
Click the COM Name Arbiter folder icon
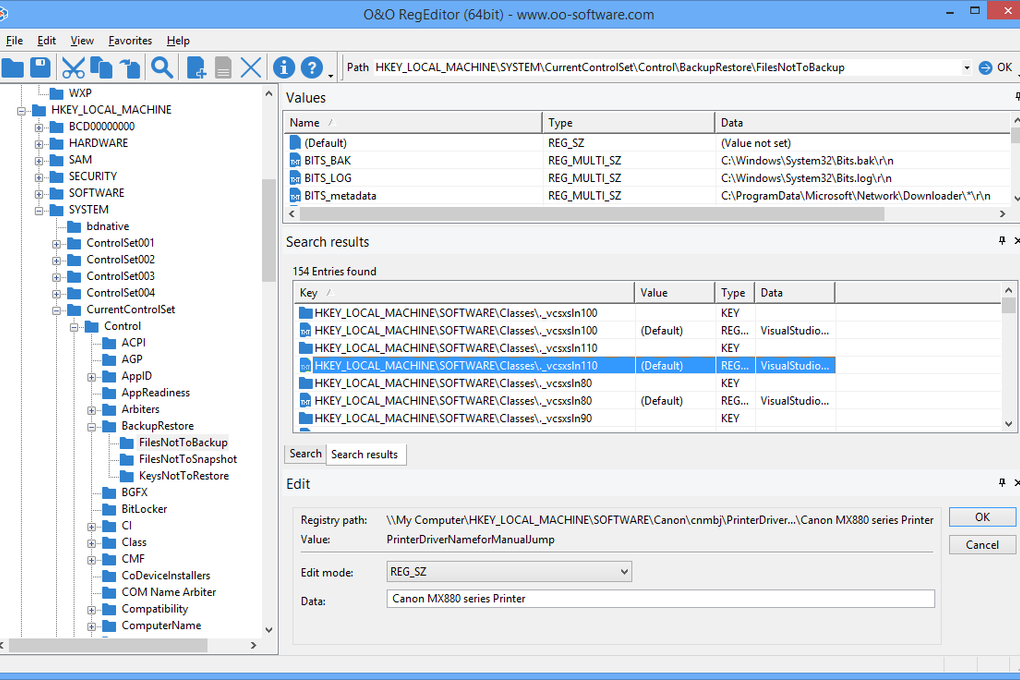point(109,592)
